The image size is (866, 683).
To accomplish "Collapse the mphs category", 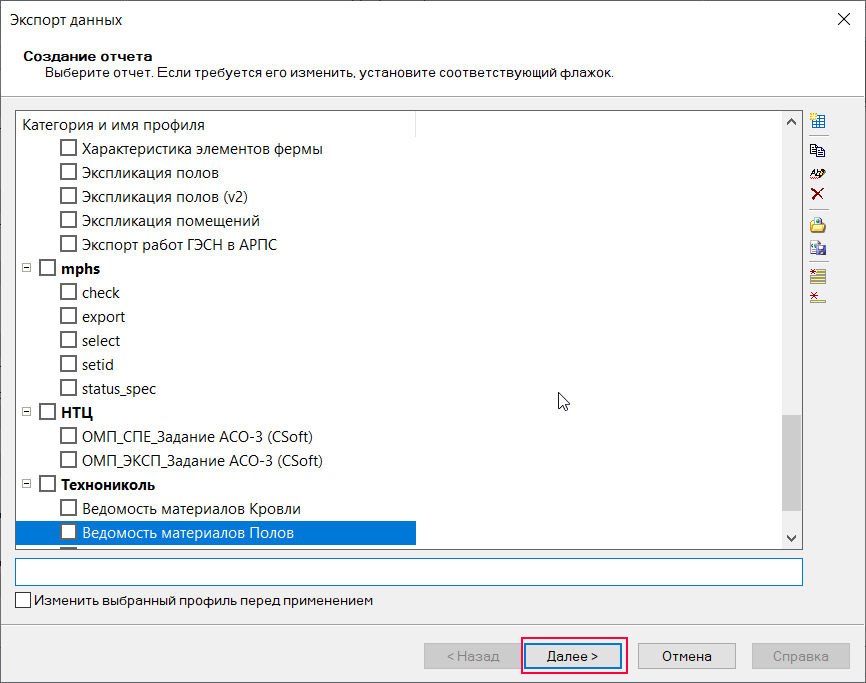I will [x=26, y=269].
